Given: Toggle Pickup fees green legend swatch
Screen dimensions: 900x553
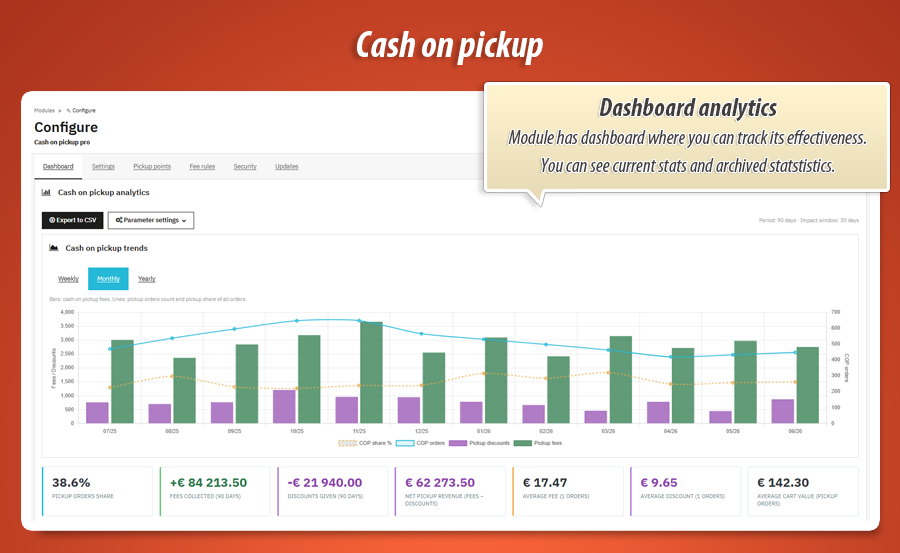Looking at the screenshot, I should pyautogui.click(x=522, y=443).
